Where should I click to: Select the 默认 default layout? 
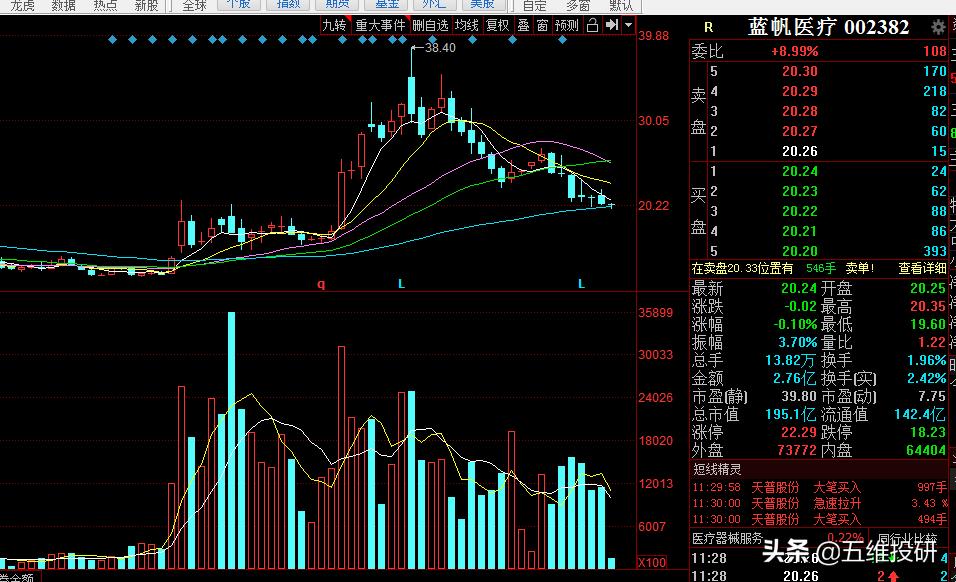[x=621, y=5]
